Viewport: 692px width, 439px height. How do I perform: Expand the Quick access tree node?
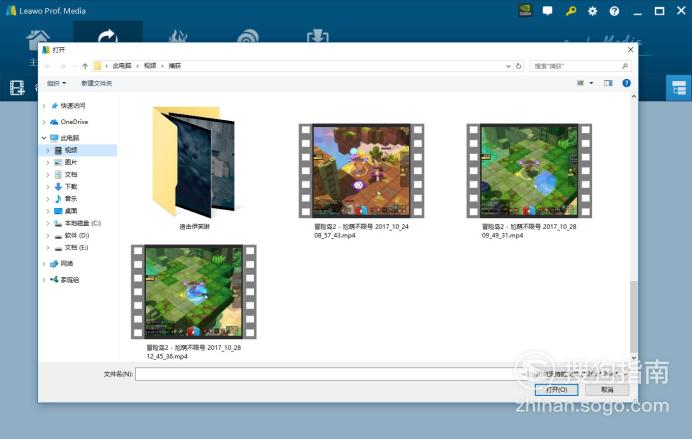(x=44, y=106)
